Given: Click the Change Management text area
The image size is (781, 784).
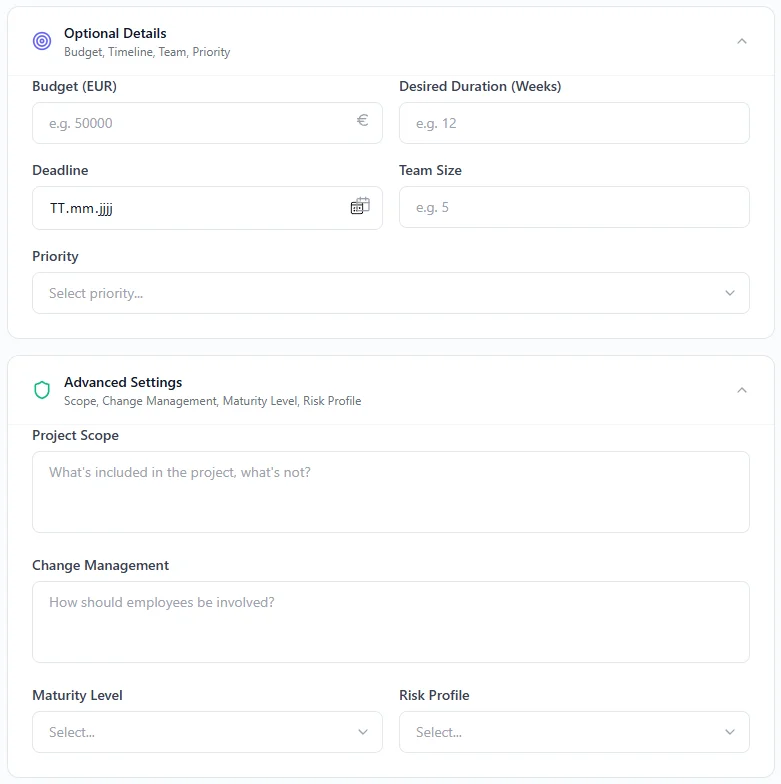Looking at the screenshot, I should click(390, 621).
